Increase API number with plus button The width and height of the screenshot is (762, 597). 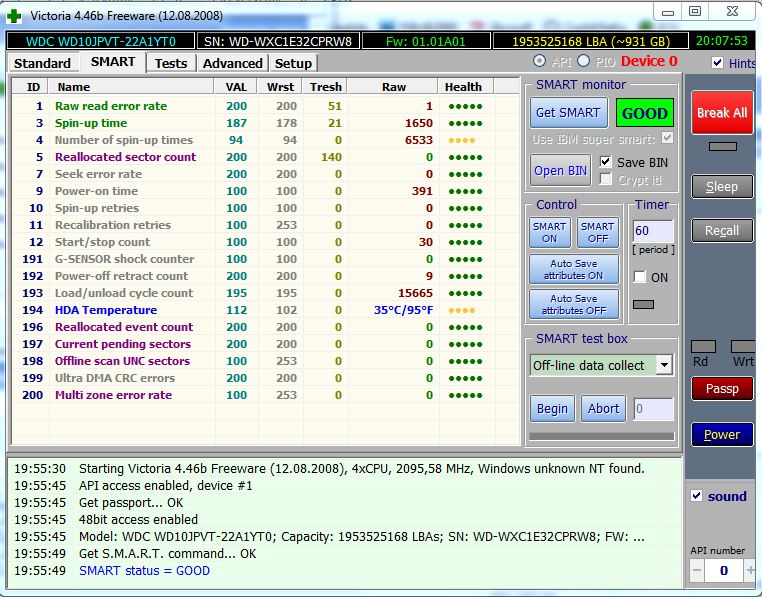[750, 570]
